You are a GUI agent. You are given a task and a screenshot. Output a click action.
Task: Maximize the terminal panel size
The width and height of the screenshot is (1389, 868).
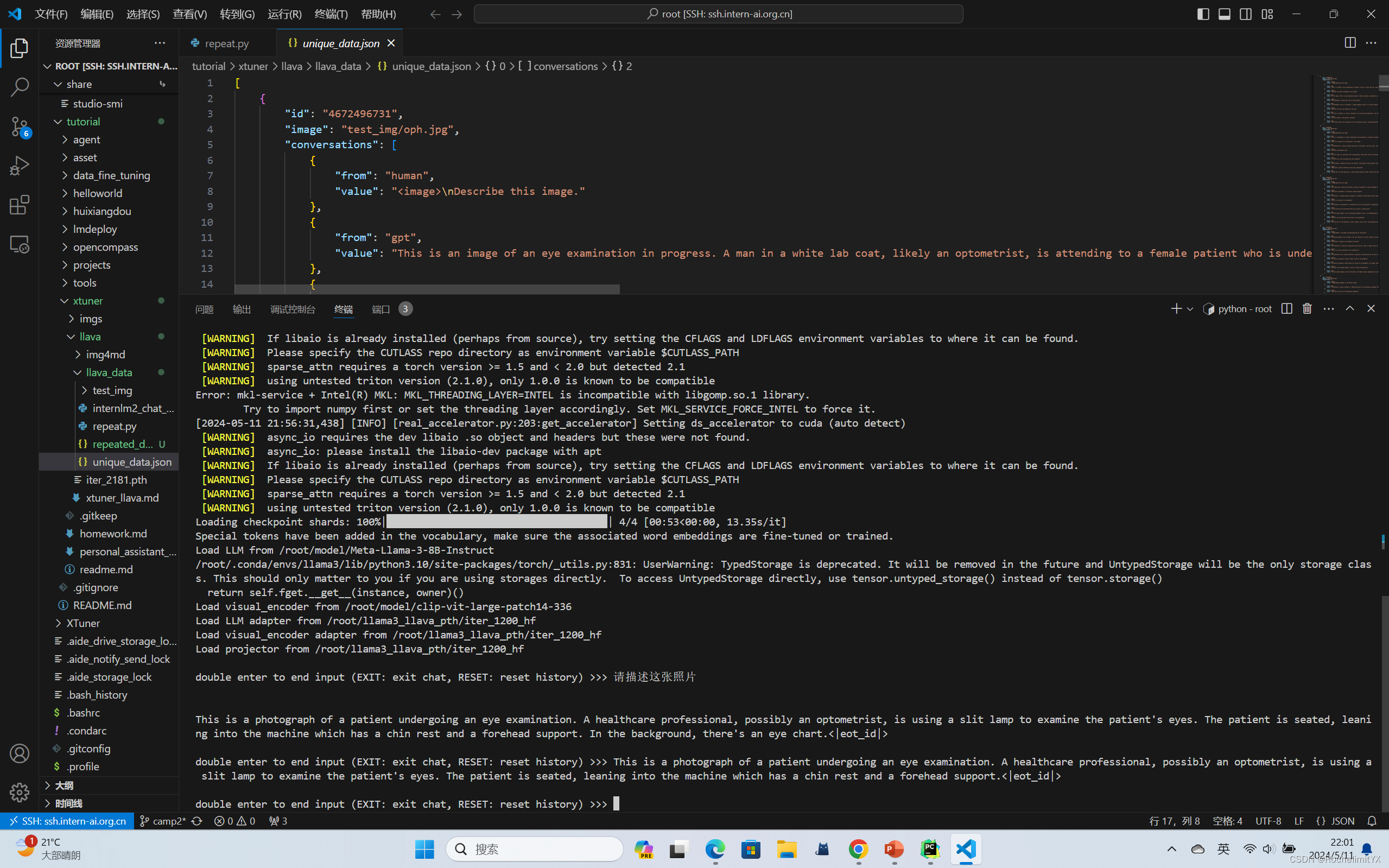(x=1350, y=309)
